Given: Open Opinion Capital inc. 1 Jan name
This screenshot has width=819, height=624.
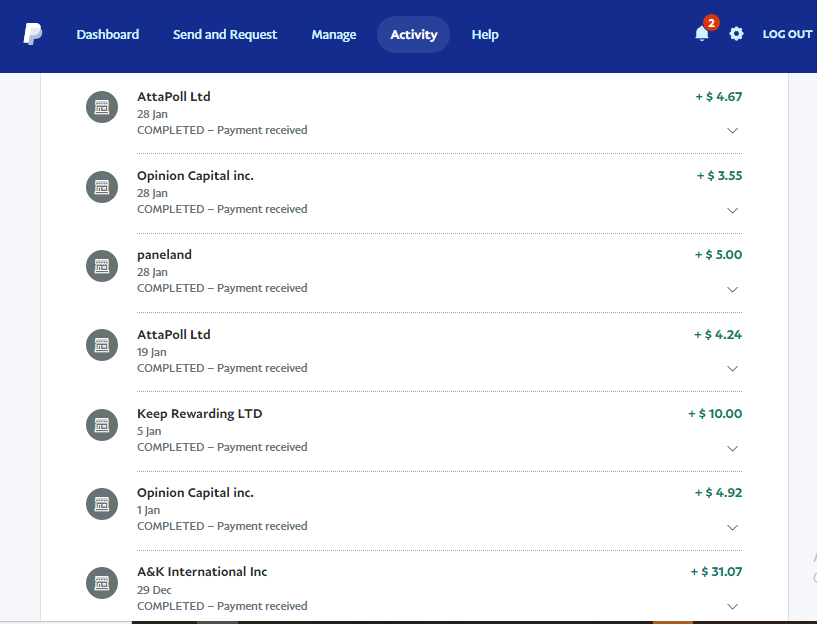Looking at the screenshot, I should [195, 492].
